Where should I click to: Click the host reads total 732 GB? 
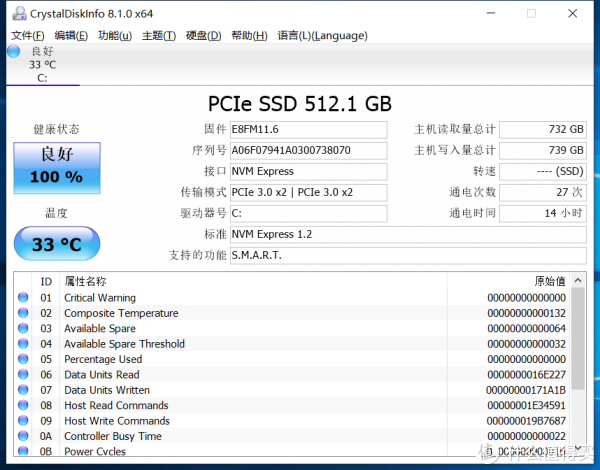tap(543, 129)
